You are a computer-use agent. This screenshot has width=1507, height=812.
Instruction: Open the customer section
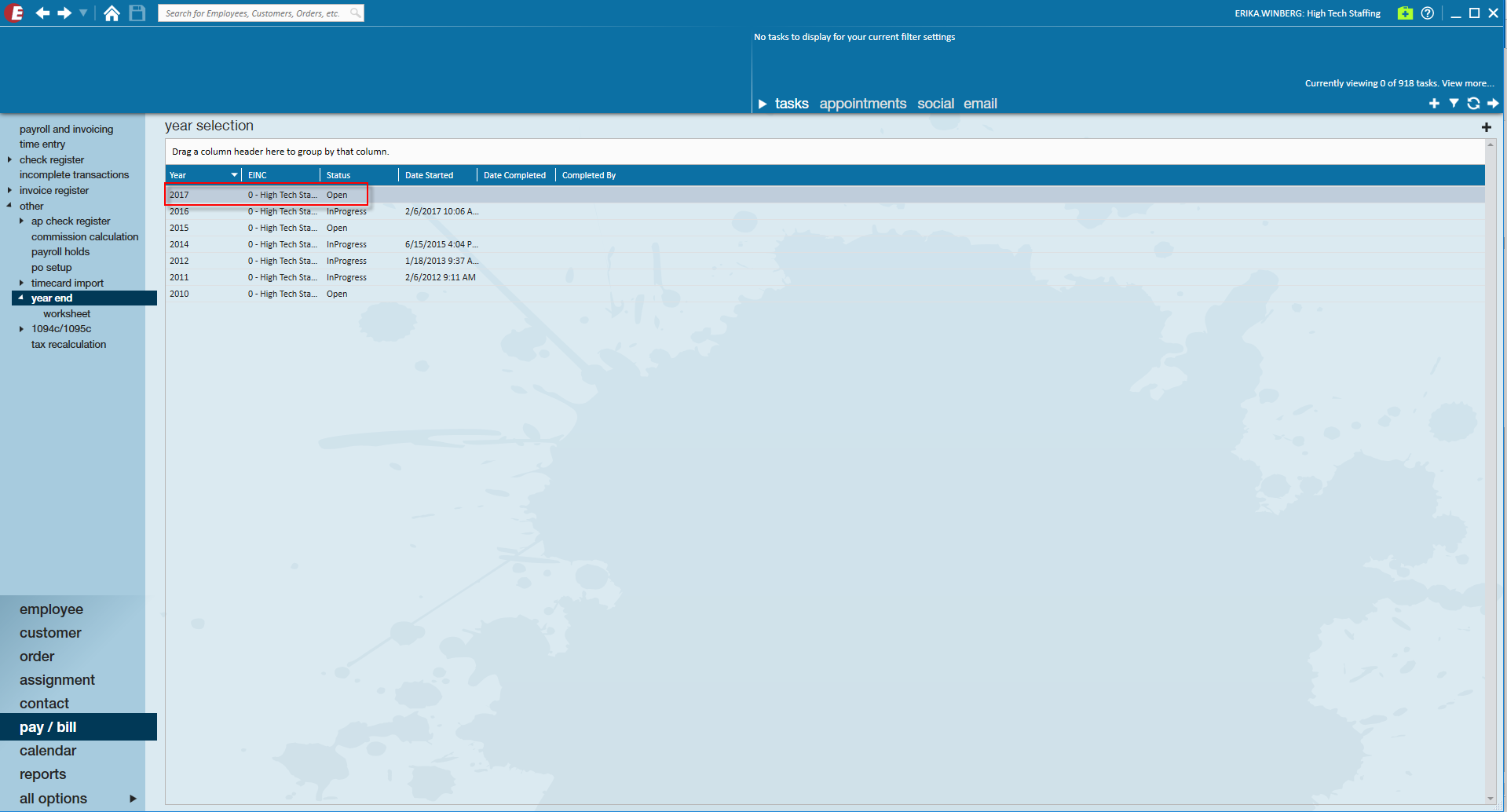pos(50,633)
